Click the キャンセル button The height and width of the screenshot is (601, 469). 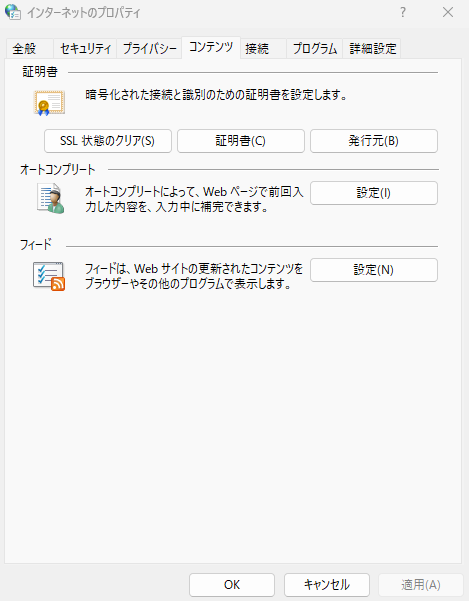pyautogui.click(x=327, y=585)
